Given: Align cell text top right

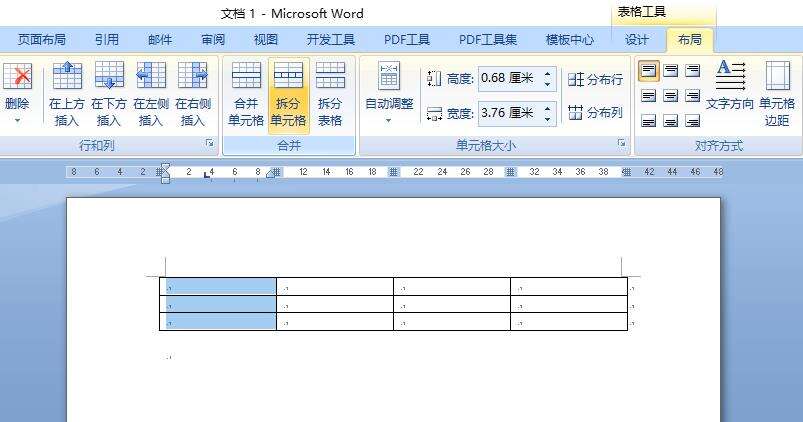Looking at the screenshot, I should pos(692,71).
